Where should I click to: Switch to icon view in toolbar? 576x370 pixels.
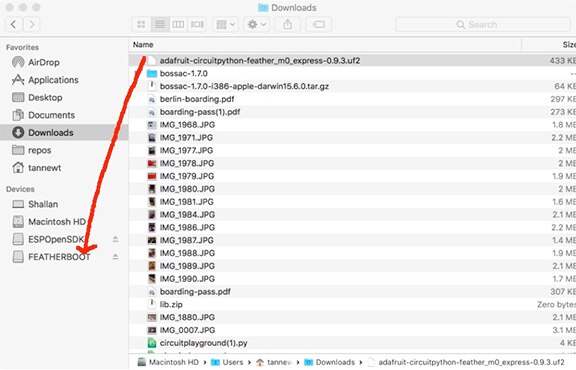pos(141,25)
